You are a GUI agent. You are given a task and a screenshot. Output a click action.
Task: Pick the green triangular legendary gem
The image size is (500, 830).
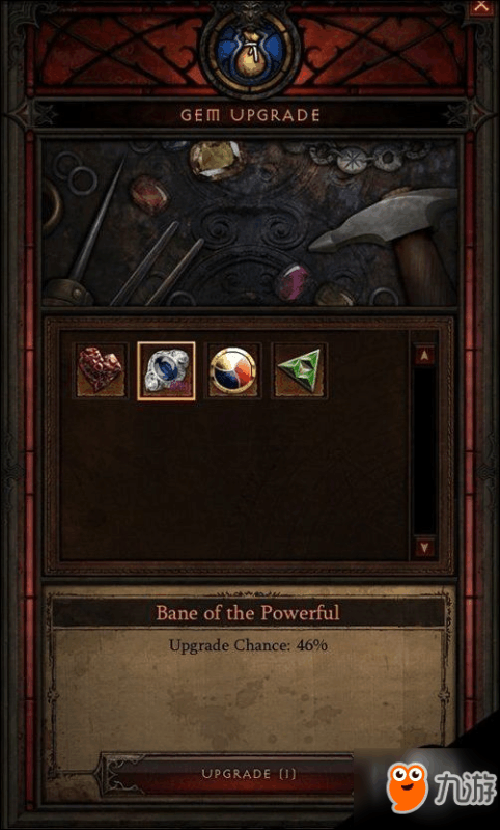pyautogui.click(x=299, y=371)
